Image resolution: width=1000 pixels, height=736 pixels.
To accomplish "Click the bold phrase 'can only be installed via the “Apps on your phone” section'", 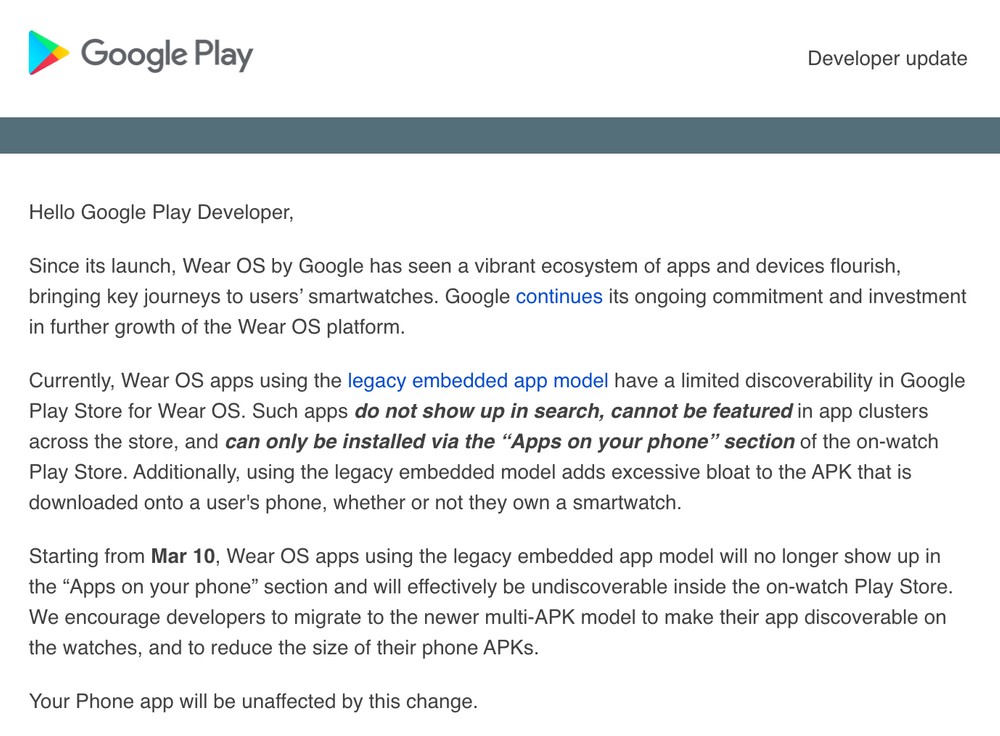I will click(510, 442).
